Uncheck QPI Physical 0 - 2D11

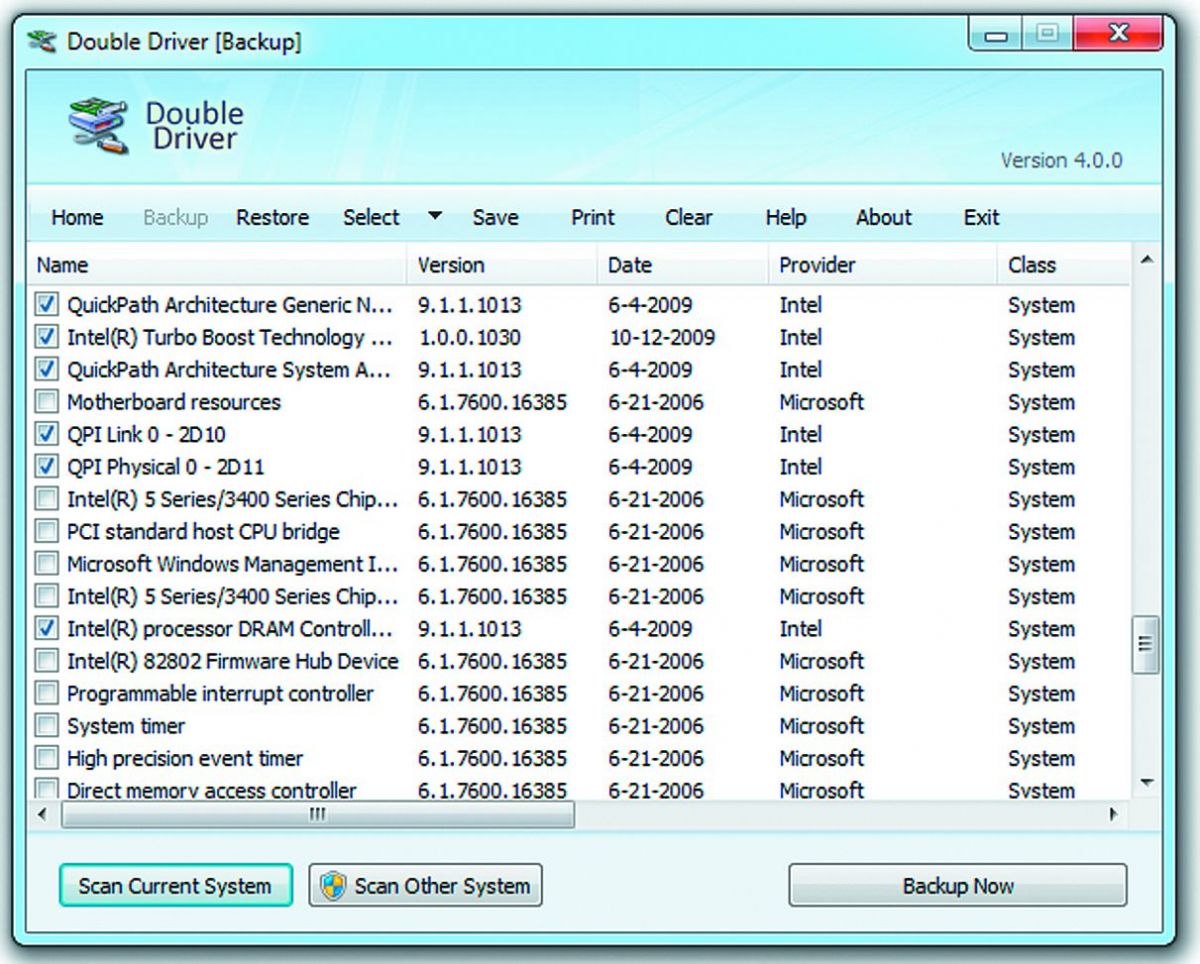pos(46,466)
